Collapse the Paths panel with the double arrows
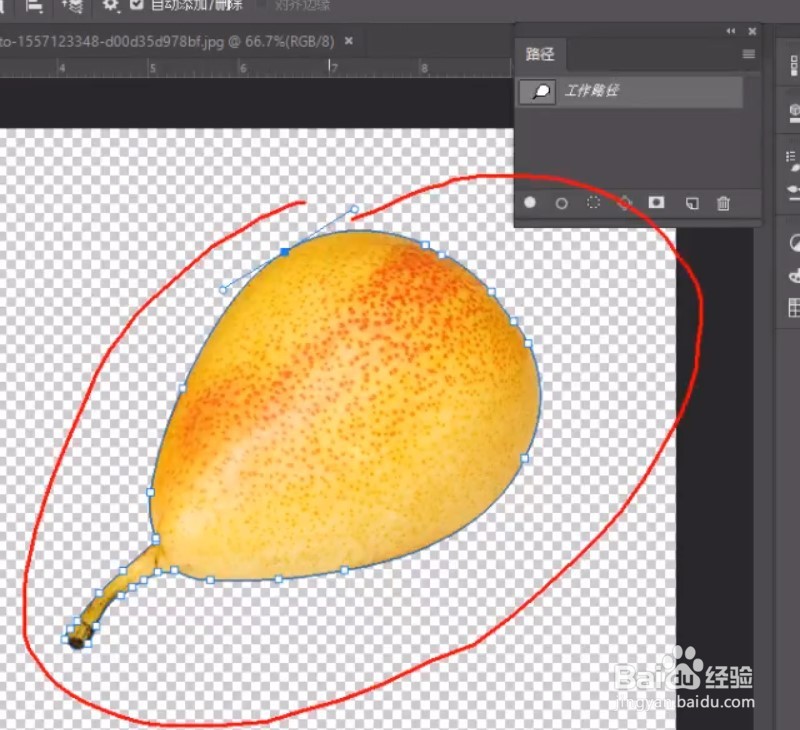 click(729, 31)
